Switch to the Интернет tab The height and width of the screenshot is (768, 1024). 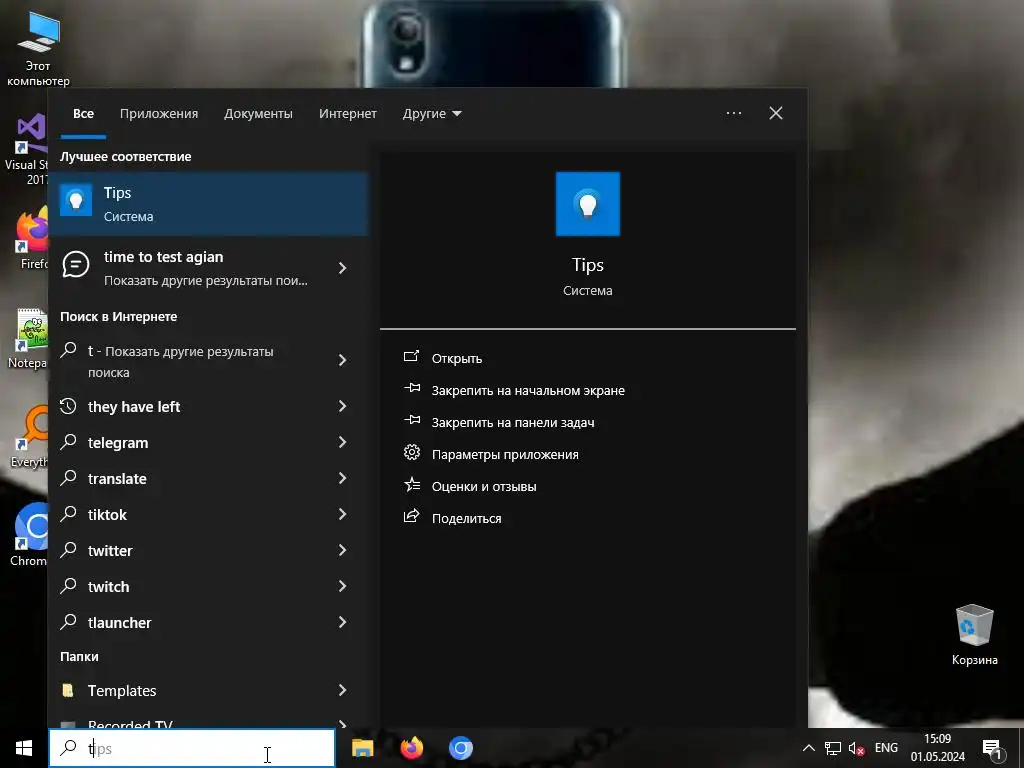[347, 114]
